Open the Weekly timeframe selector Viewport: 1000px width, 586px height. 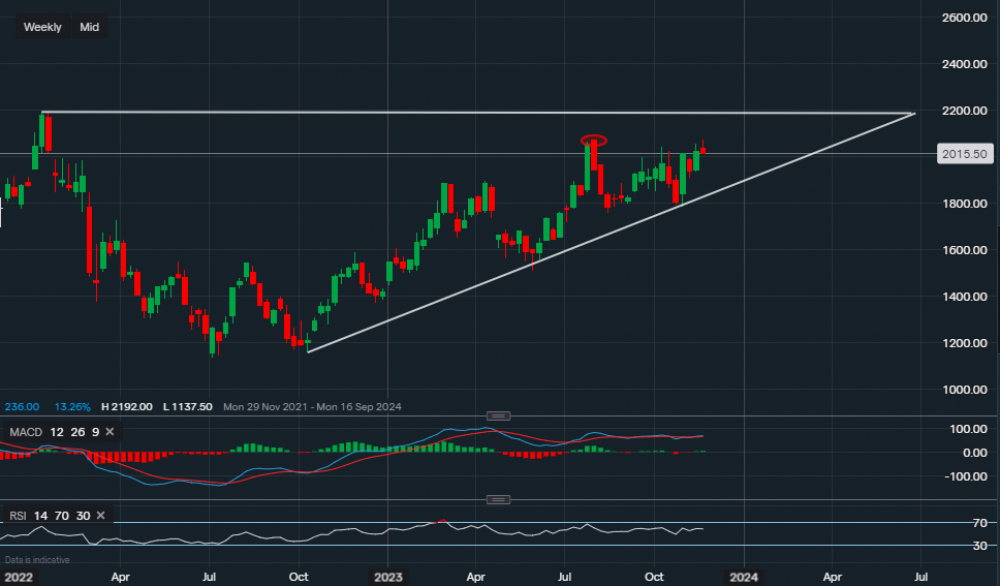[x=41, y=27]
